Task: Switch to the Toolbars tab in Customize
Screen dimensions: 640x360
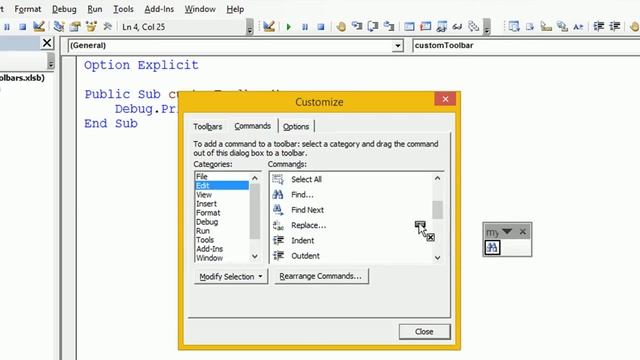Action: point(208,127)
